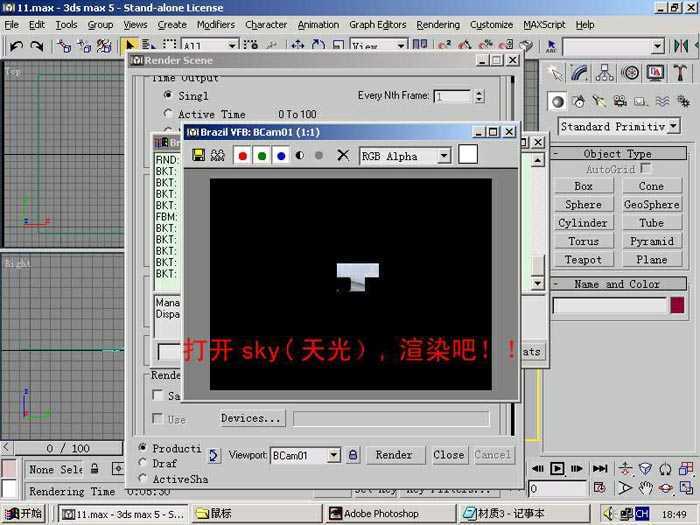This screenshot has height=525, width=700.
Task: Select the Geometry sphere category icon
Action: coord(557,102)
